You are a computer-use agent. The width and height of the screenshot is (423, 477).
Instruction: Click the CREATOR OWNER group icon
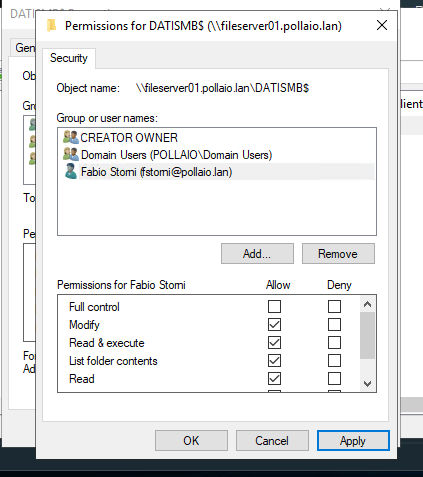click(71, 137)
